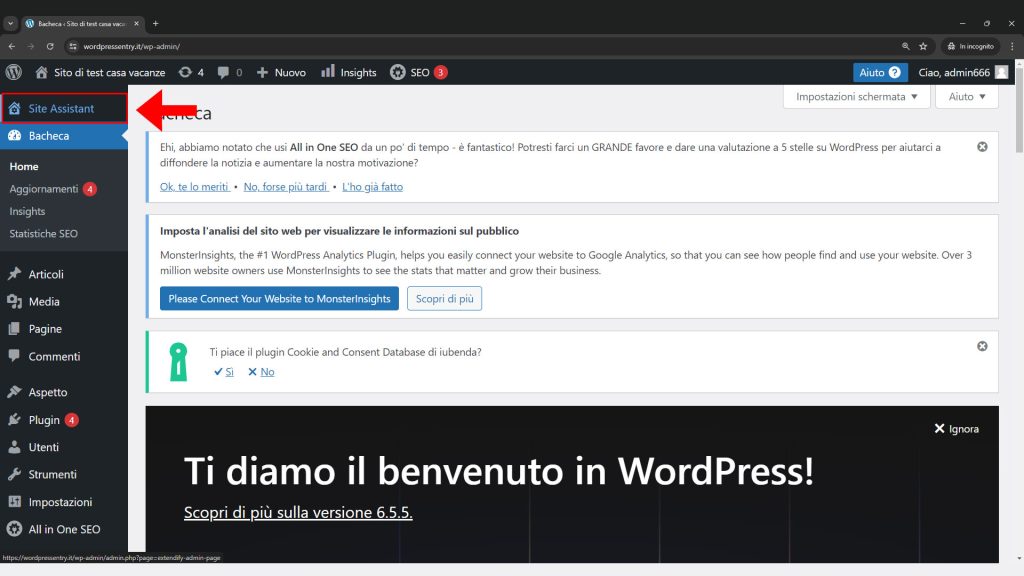Click the Impostazioni settings icon
The height and width of the screenshot is (576, 1024).
(x=14, y=502)
